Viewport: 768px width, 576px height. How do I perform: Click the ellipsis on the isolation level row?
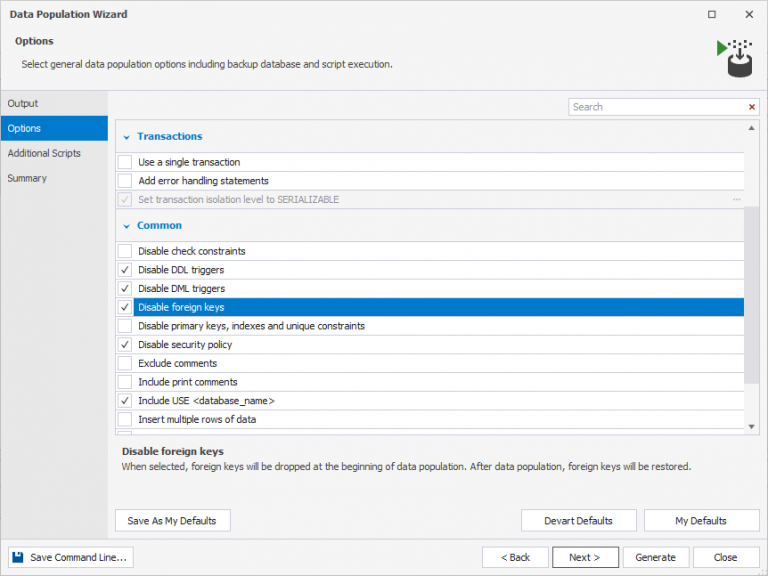click(x=736, y=200)
